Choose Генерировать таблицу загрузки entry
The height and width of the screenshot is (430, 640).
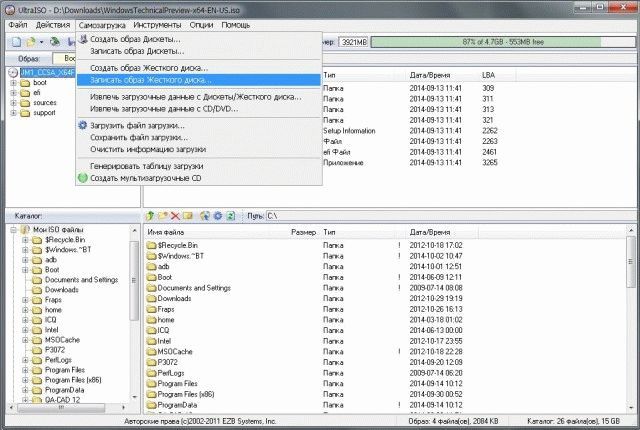(199, 166)
